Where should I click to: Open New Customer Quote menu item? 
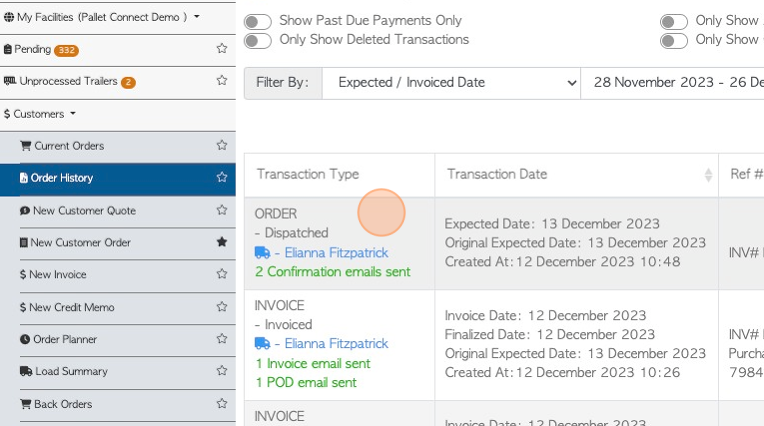84,211
